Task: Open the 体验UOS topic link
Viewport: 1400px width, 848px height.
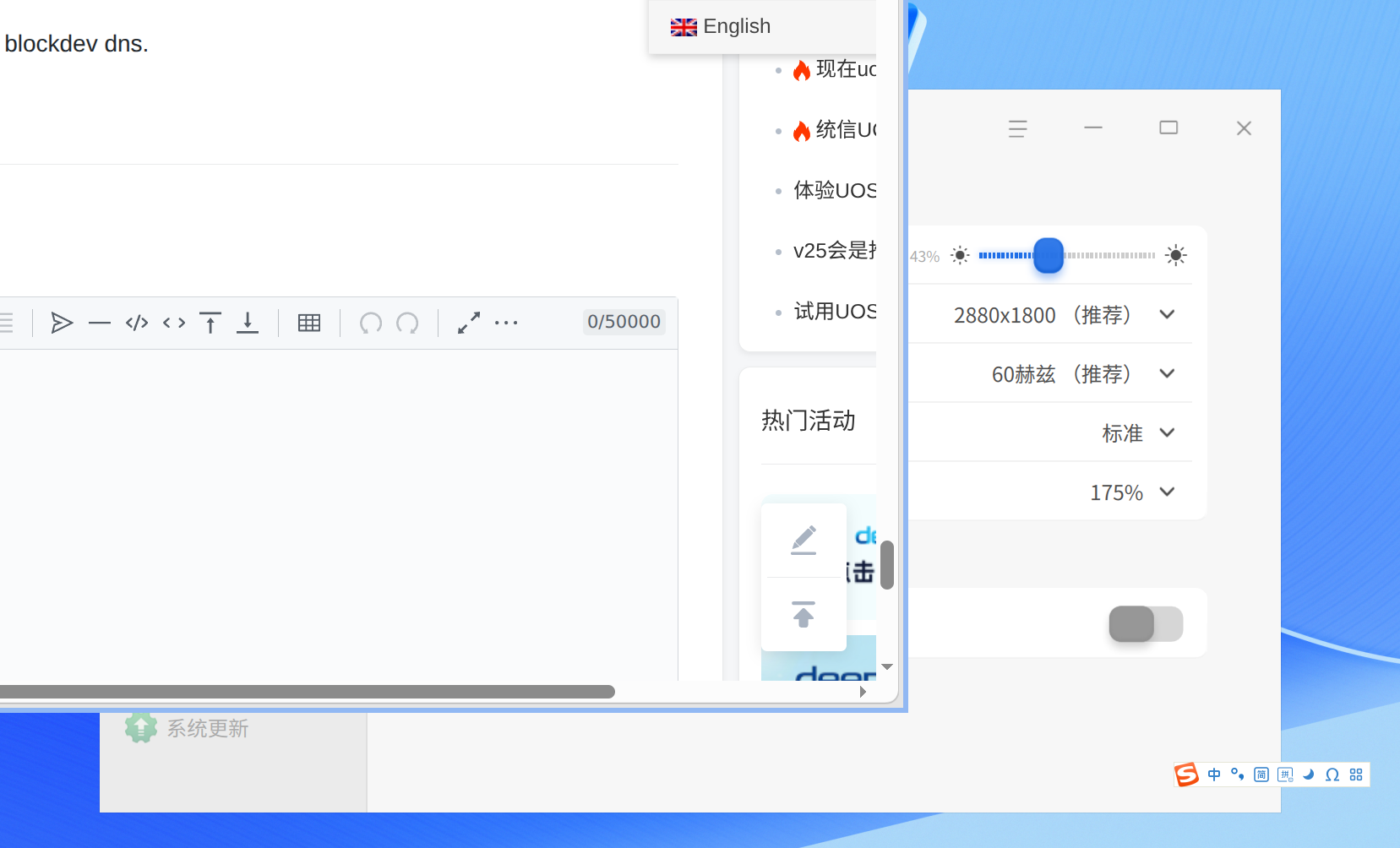Action: coord(835,191)
